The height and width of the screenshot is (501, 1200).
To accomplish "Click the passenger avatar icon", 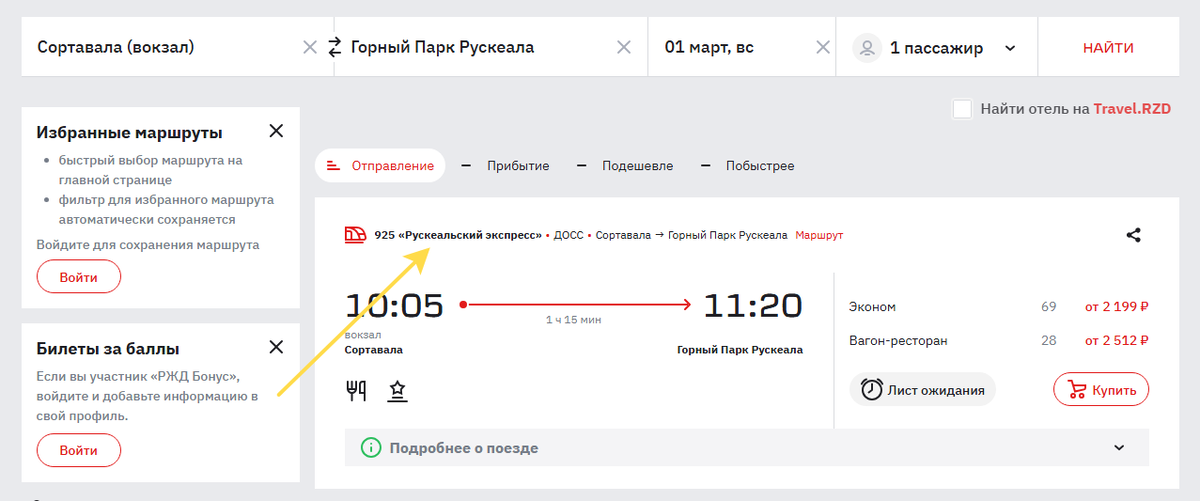I will point(867,47).
